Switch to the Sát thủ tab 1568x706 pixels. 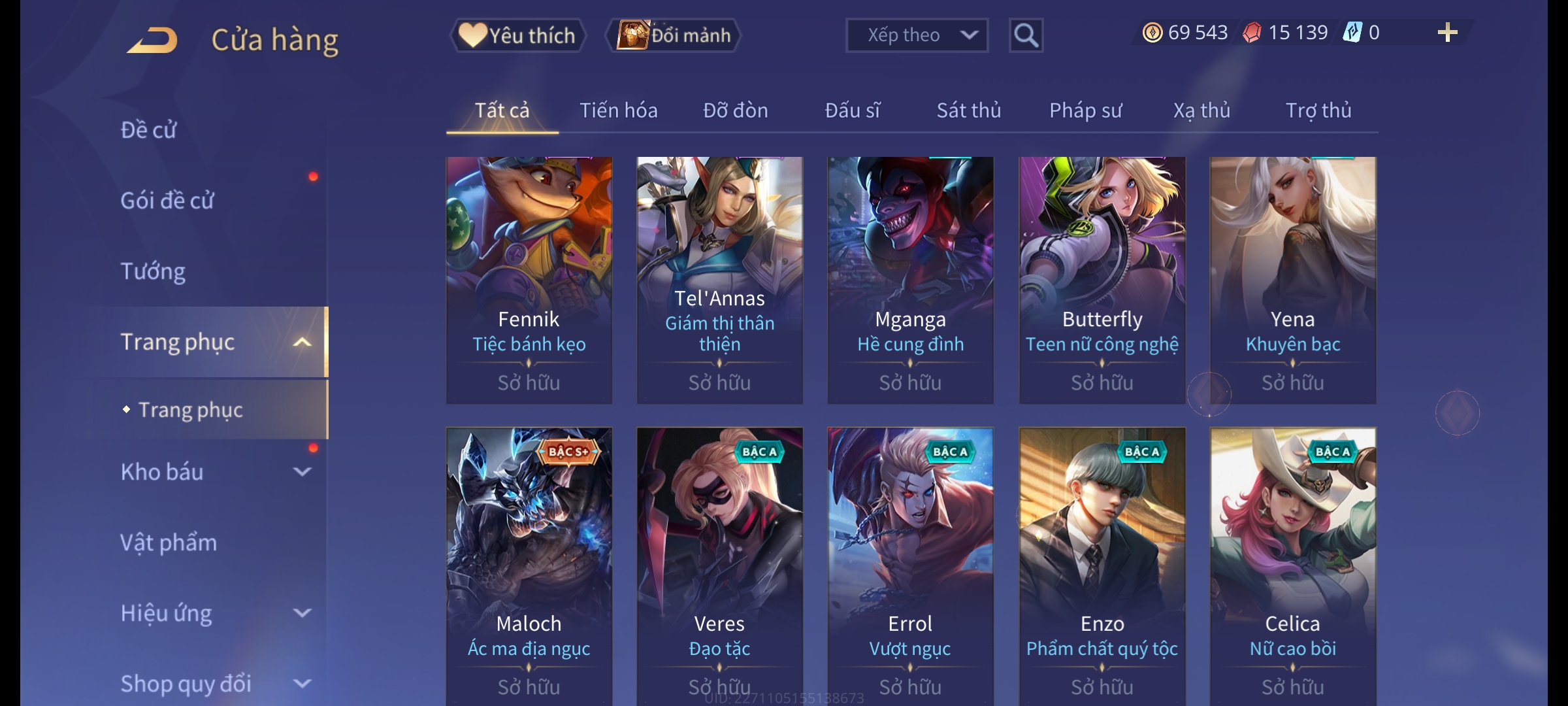(x=969, y=110)
